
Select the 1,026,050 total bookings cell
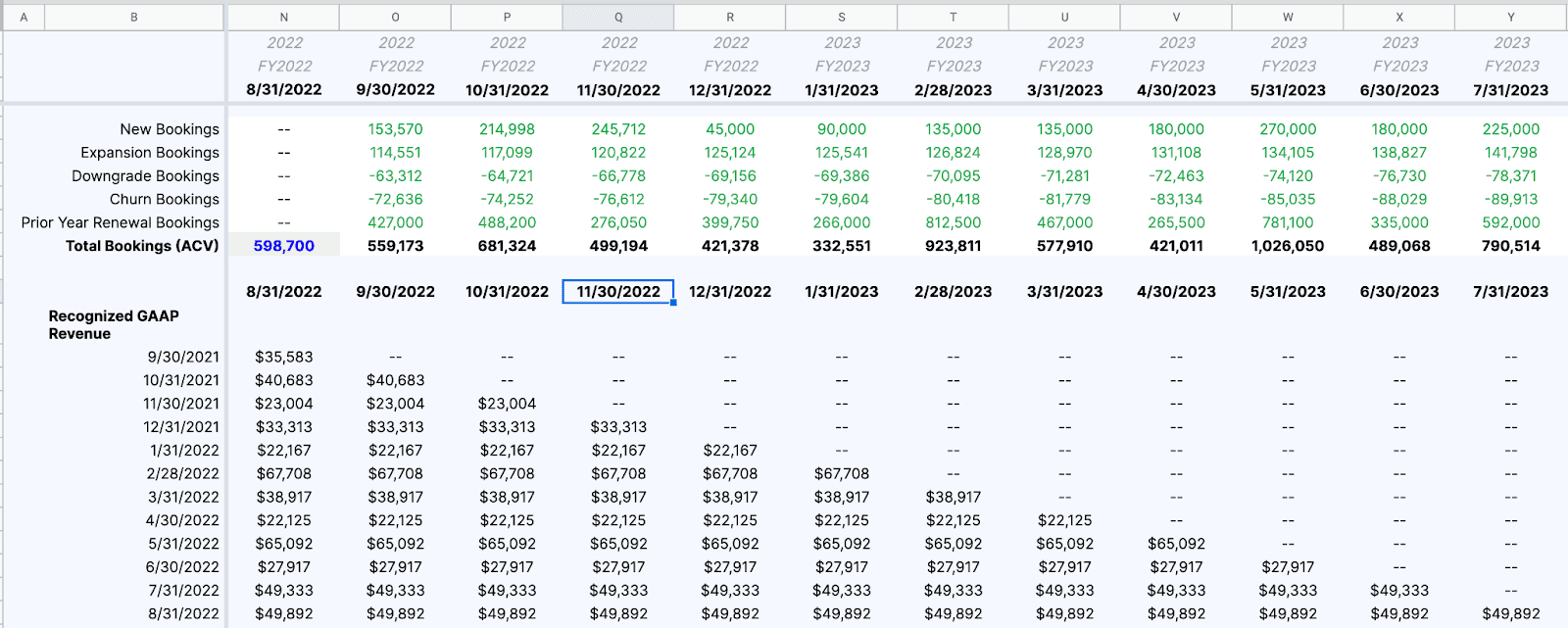tap(1288, 246)
